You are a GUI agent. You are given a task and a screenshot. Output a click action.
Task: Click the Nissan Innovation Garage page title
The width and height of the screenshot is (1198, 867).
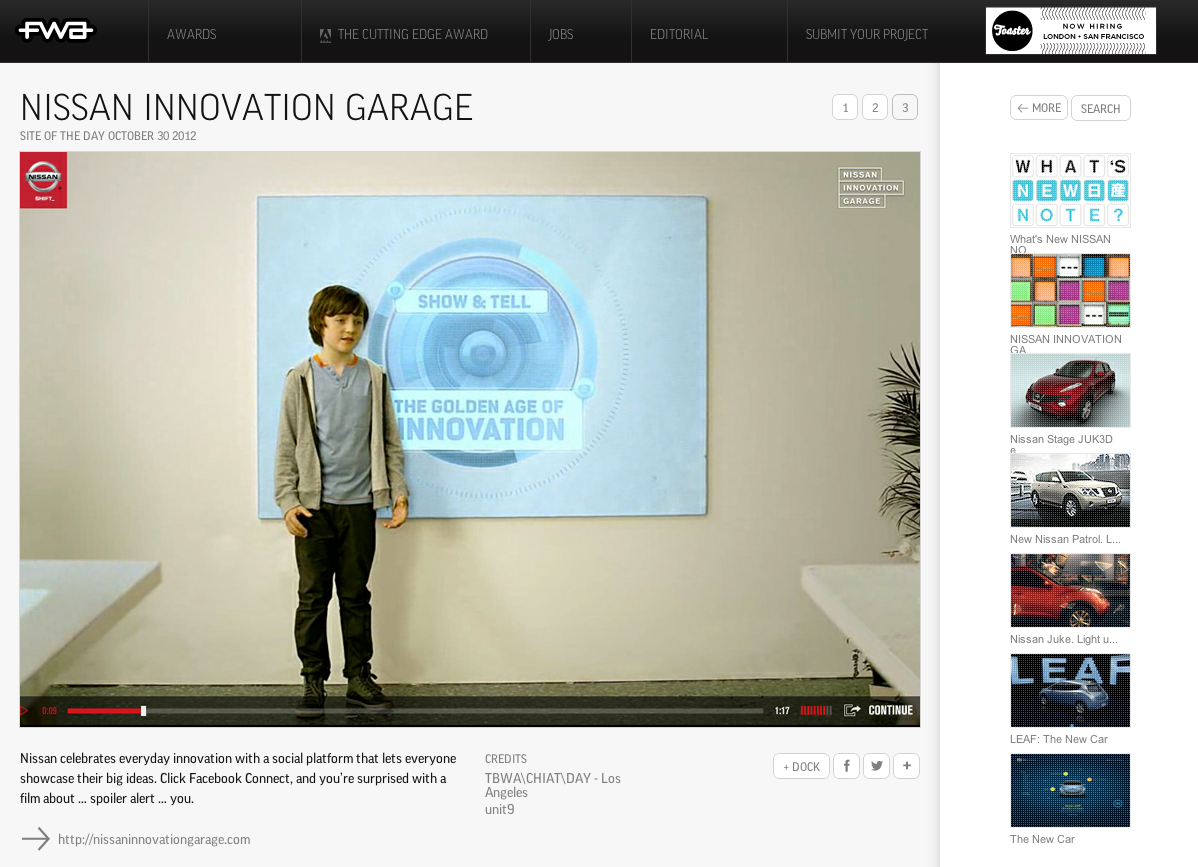coord(246,108)
